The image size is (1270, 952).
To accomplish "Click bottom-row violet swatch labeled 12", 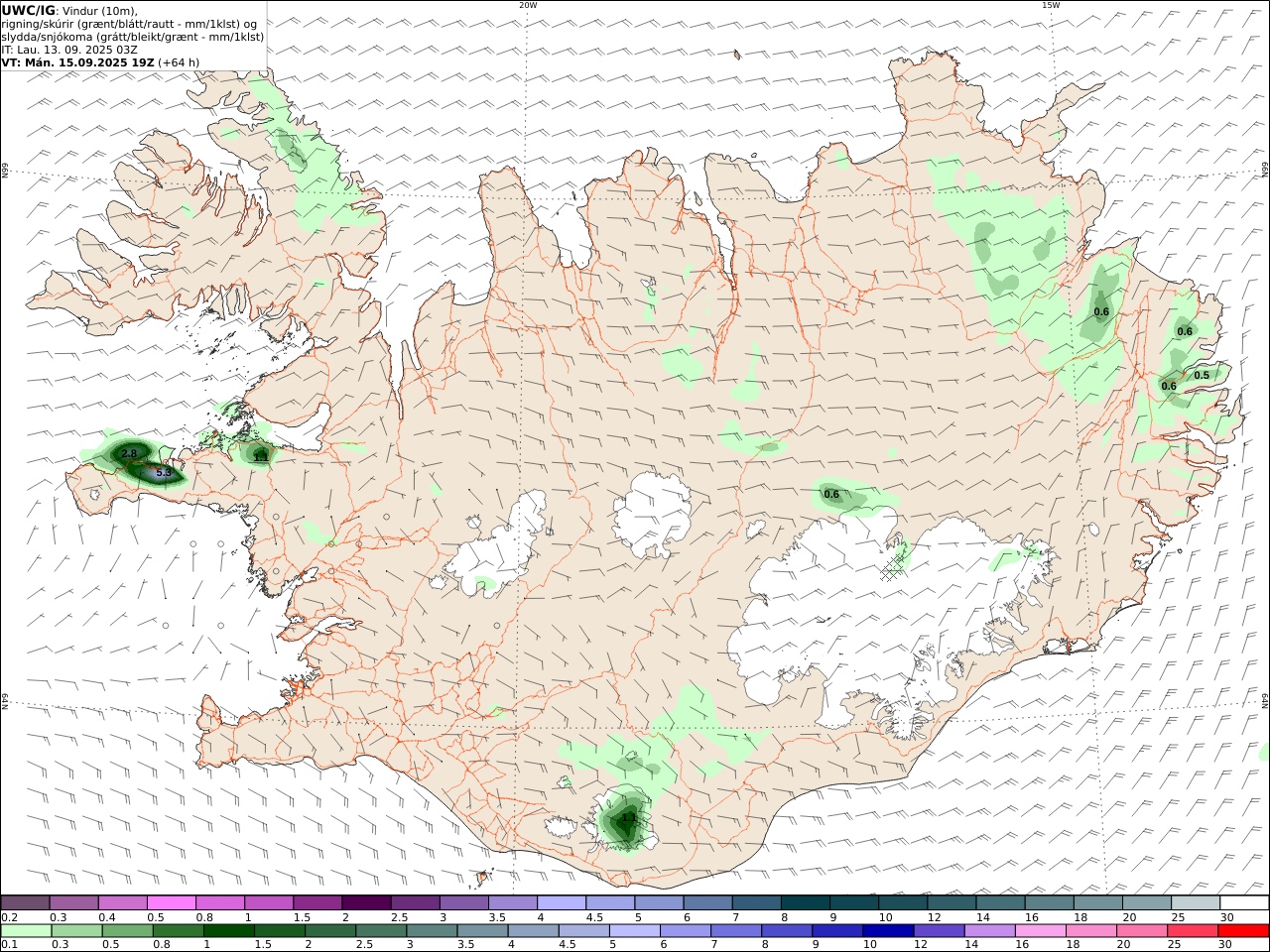I will pos(939,931).
